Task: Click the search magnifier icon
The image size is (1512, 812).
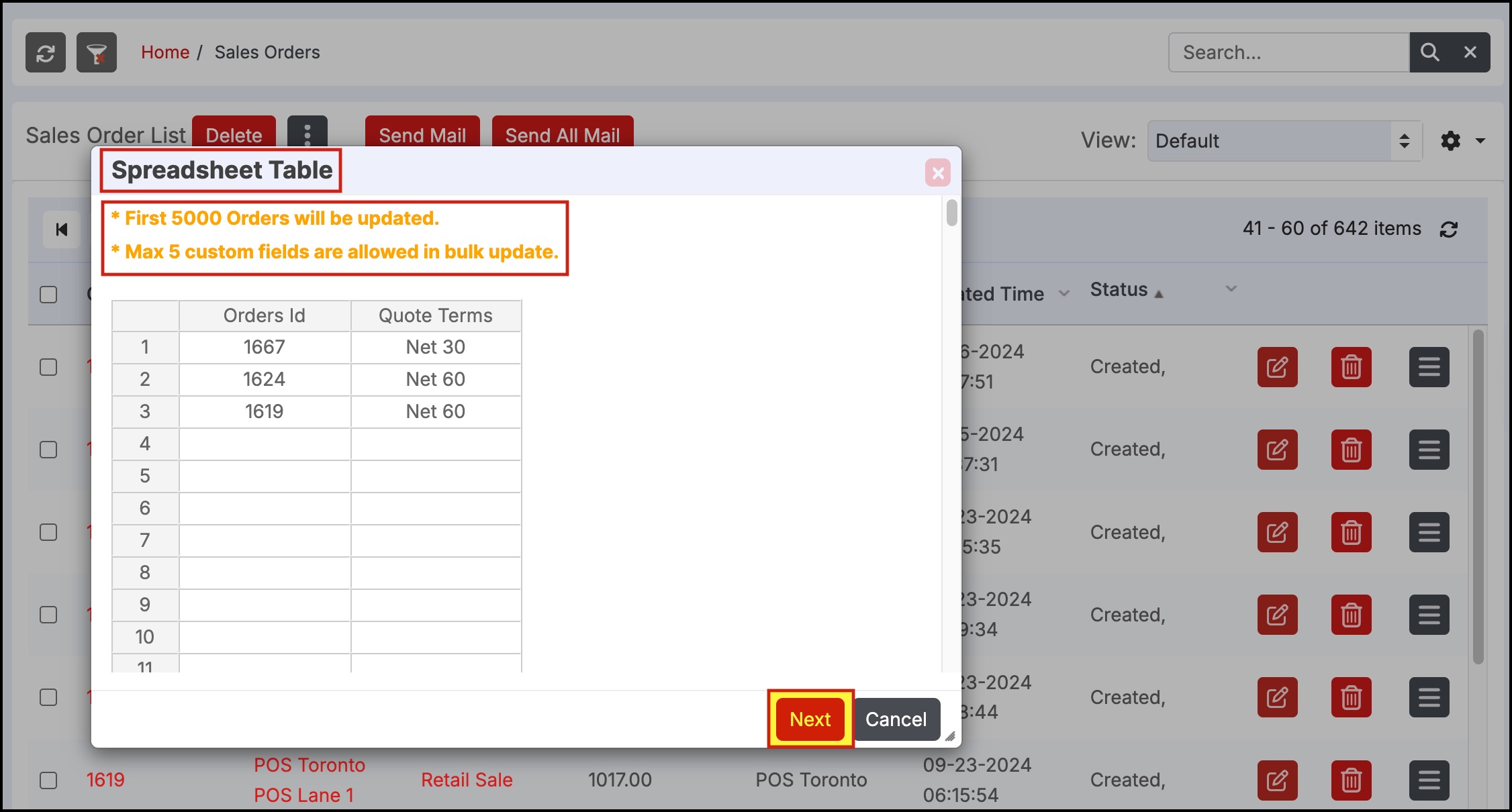Action: click(x=1429, y=52)
